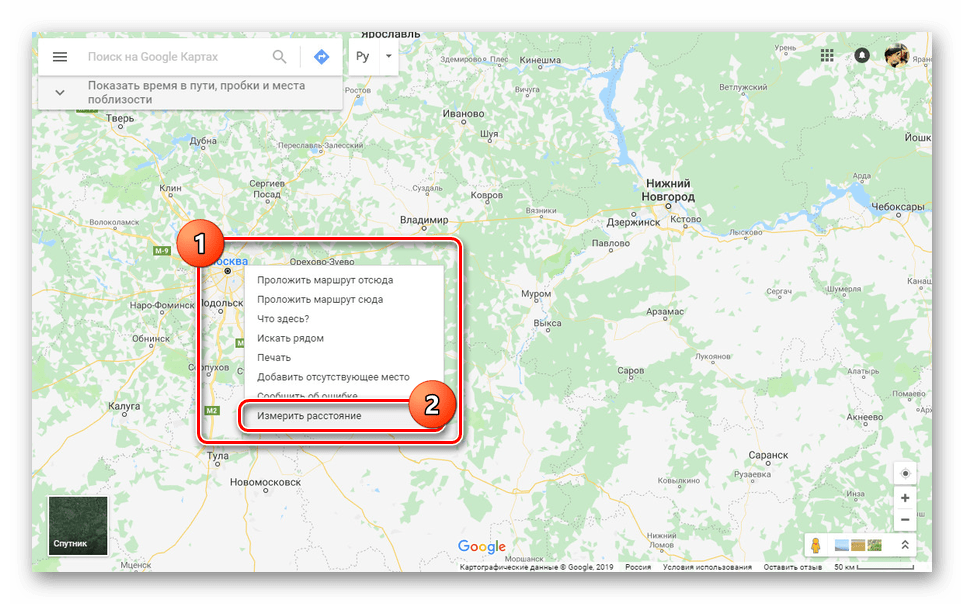Click the Чебоксары city label
The height and width of the screenshot is (604, 964).
[x=897, y=207]
